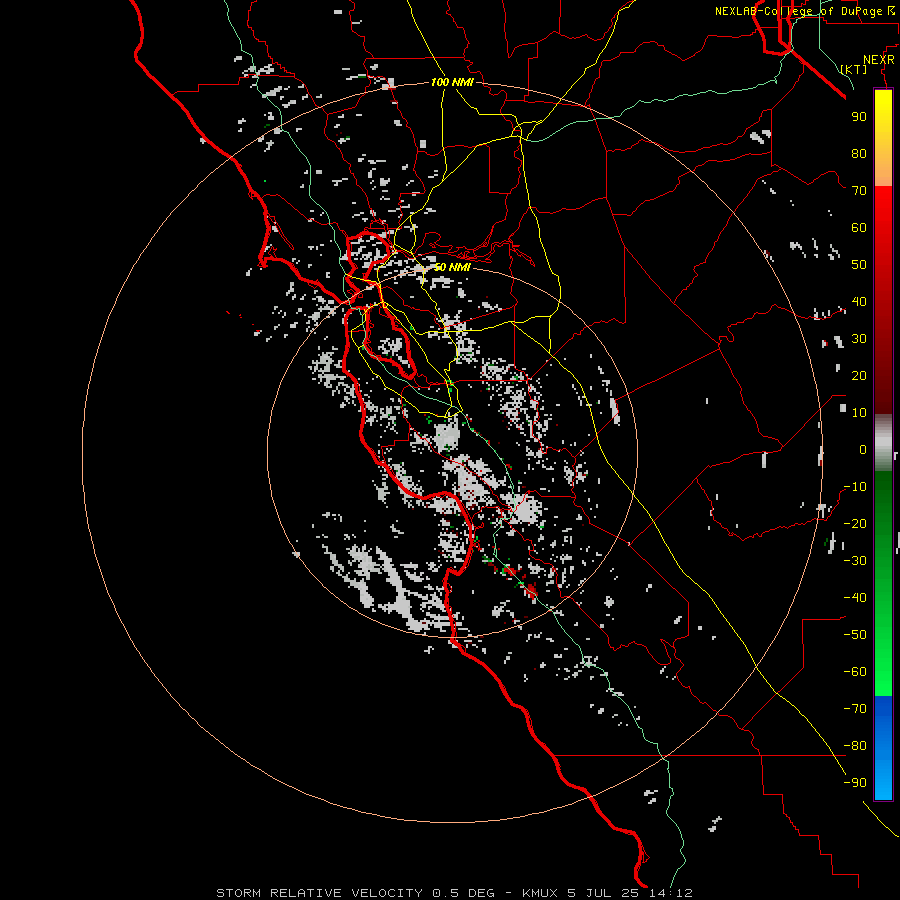Select the 20 value on the velocity scale

point(859,375)
